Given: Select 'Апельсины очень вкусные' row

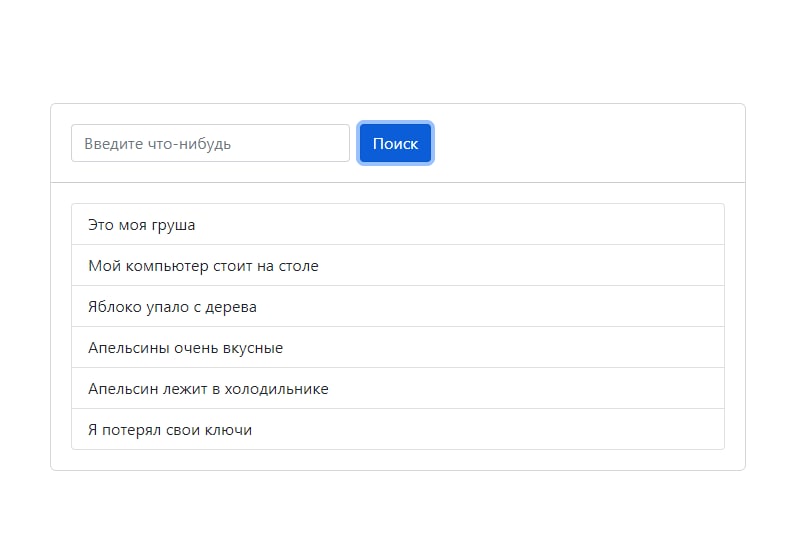Looking at the screenshot, I should 398,348.
